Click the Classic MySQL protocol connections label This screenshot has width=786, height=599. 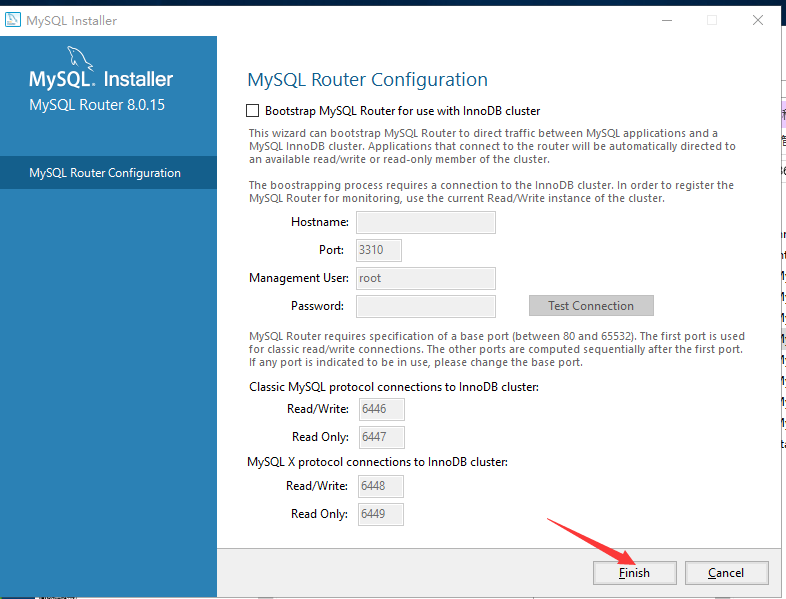[x=394, y=387]
